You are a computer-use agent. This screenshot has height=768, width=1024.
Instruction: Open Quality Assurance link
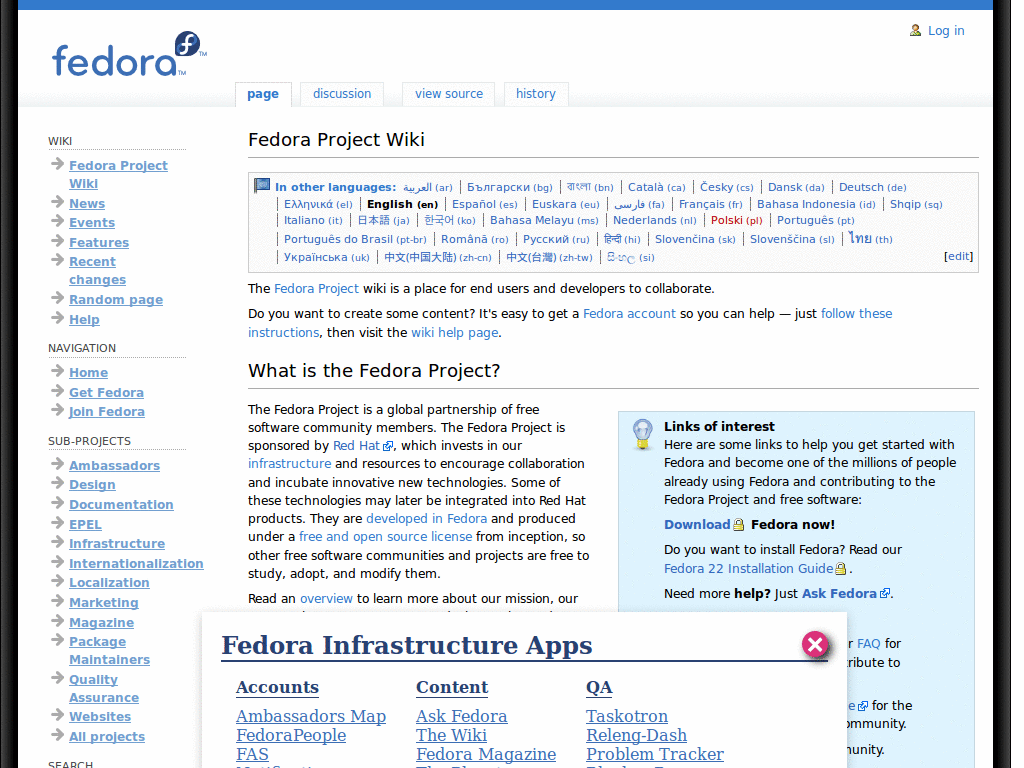pyautogui.click(x=104, y=688)
